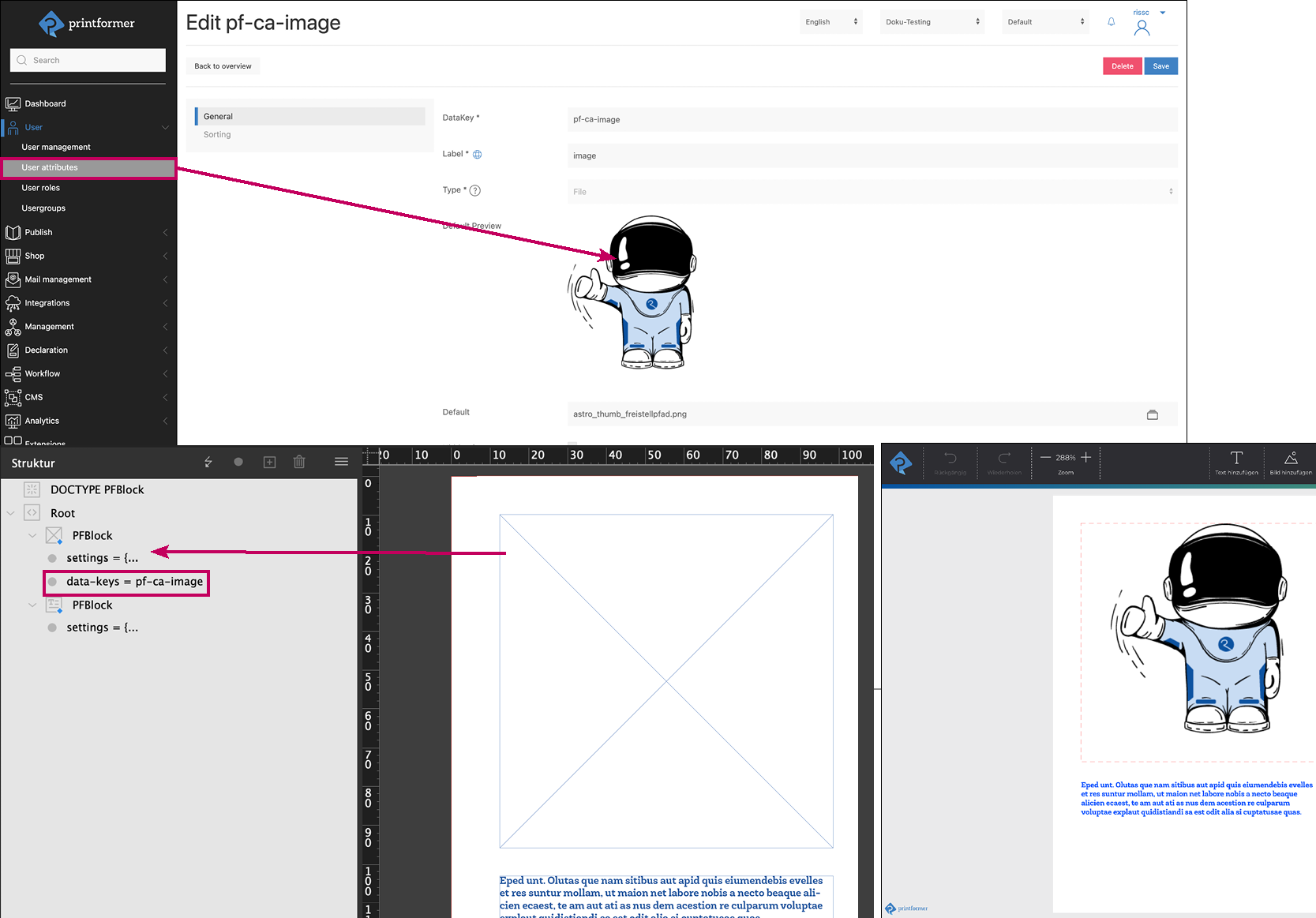The image size is (1316, 918).
Task: Open the Doku-Testing selector dropdown
Action: pos(932,22)
